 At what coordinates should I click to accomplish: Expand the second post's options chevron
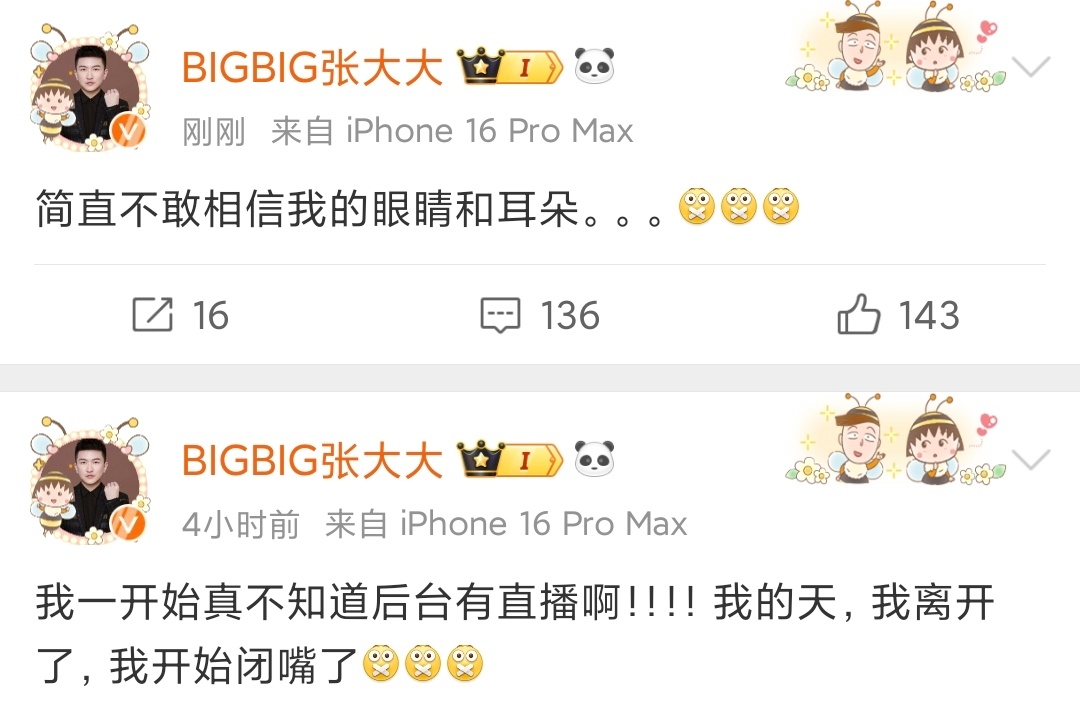pyautogui.click(x=1031, y=459)
